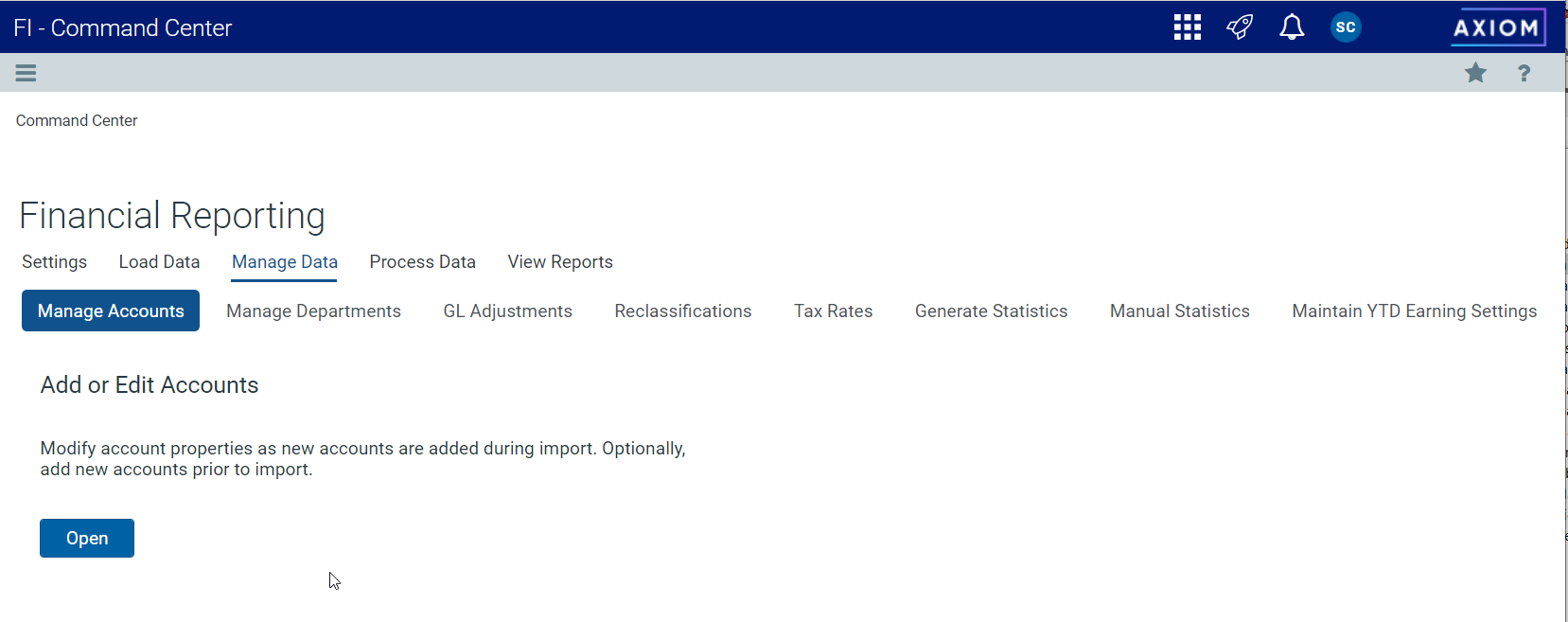Go to the Process Data tab
The width and height of the screenshot is (1568, 622).
click(x=422, y=262)
